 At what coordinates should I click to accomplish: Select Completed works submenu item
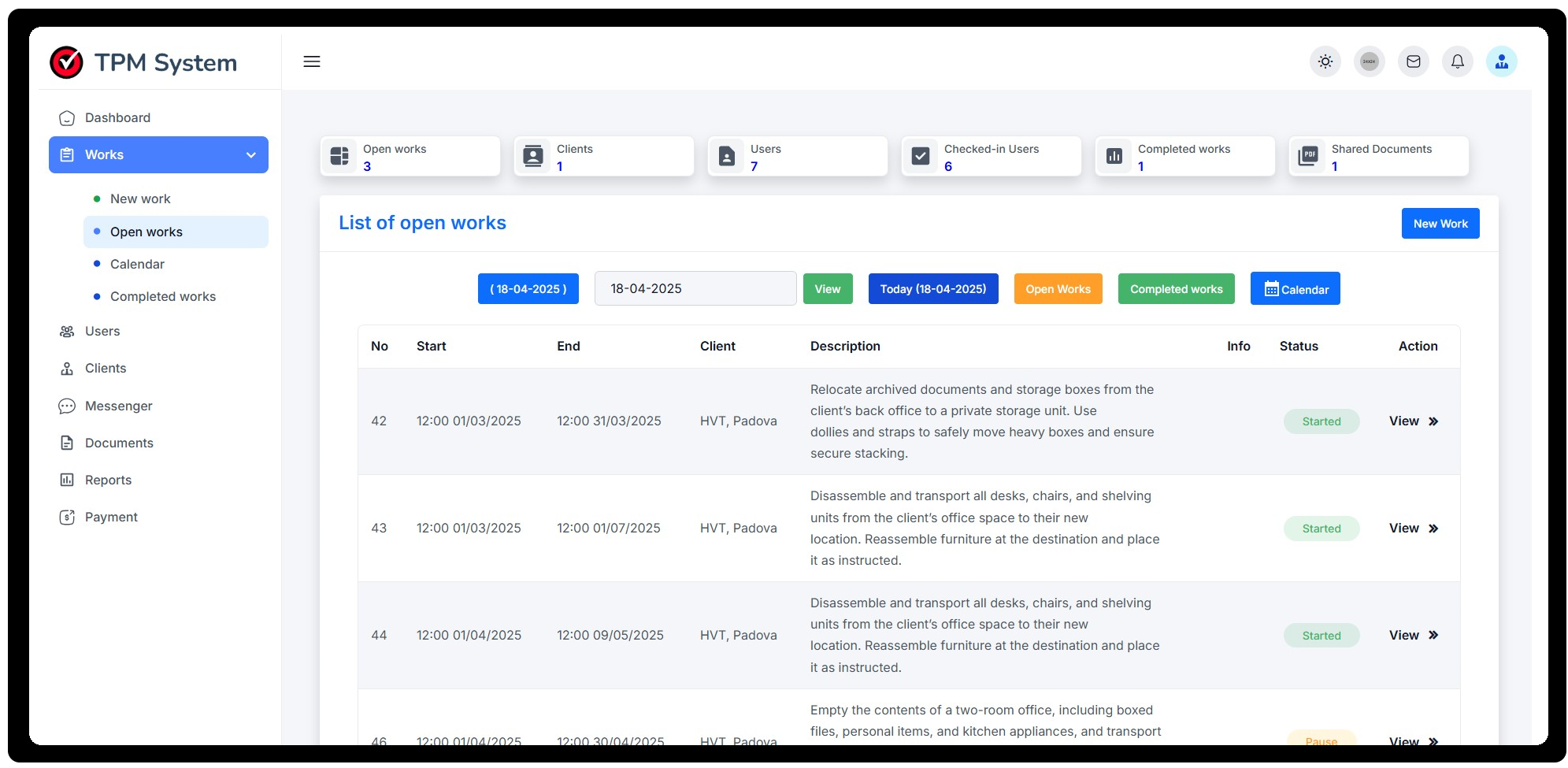tap(162, 297)
